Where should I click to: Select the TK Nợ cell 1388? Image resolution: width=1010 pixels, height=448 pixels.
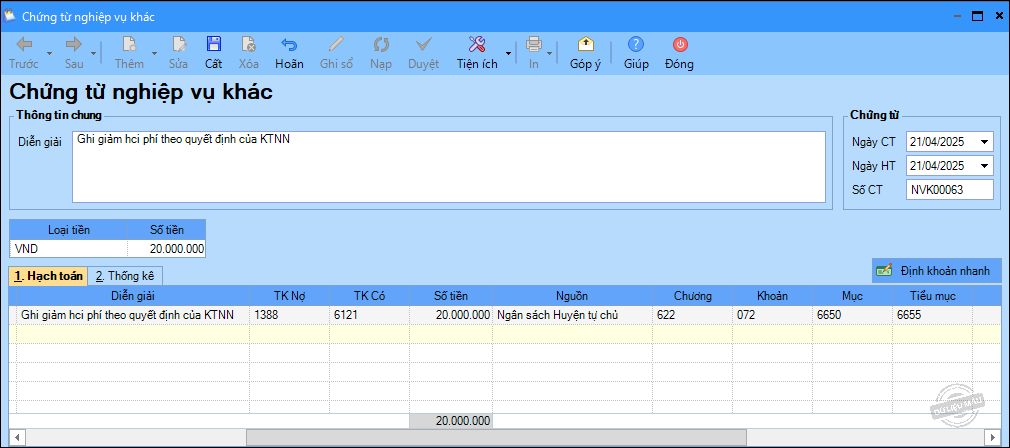coord(289,315)
